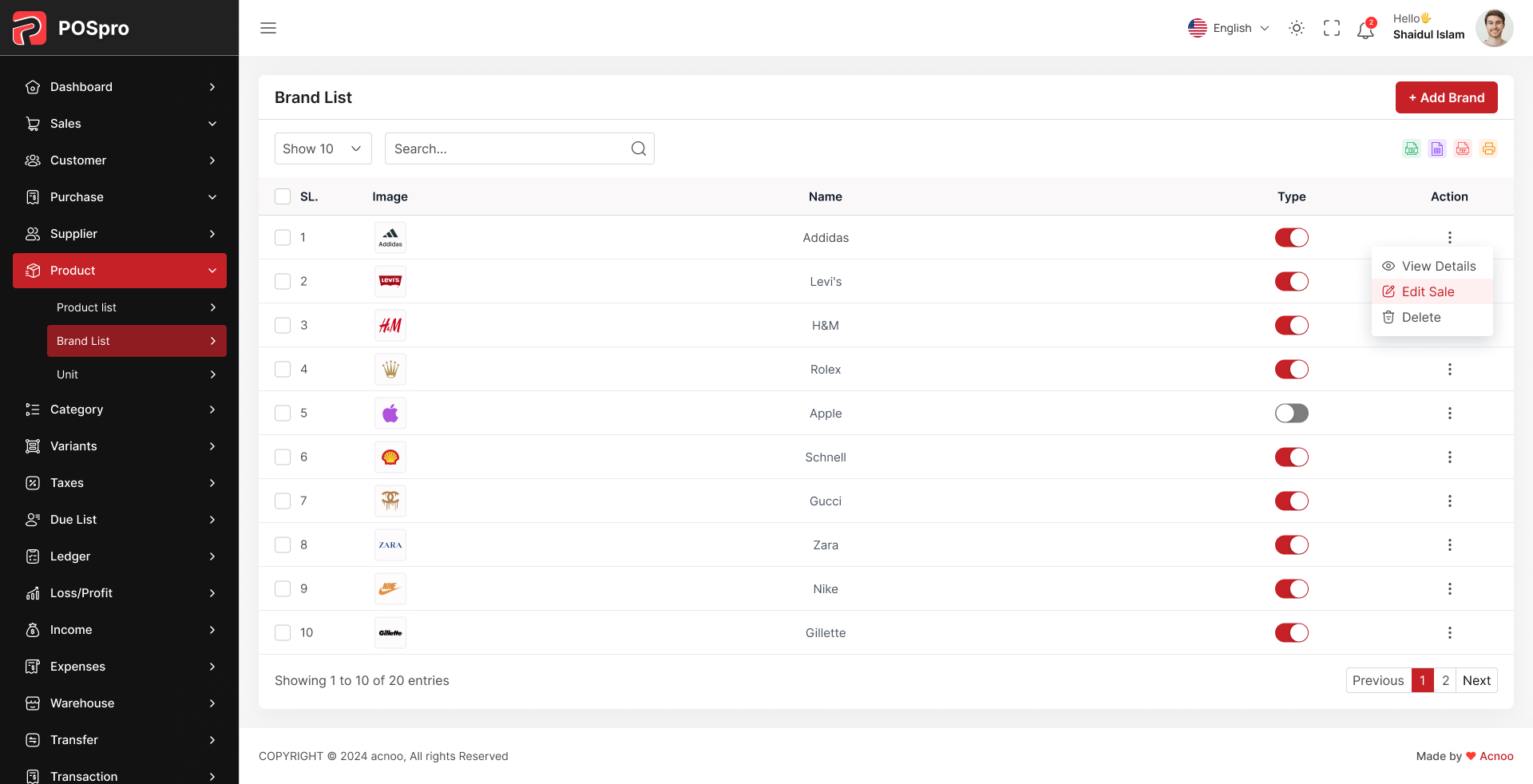
Task: Open the print view for brands
Action: tap(1488, 148)
